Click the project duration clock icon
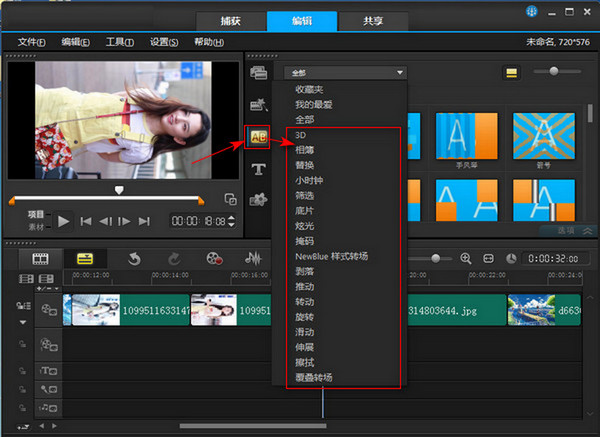Image resolution: width=600 pixels, height=437 pixels. (x=511, y=259)
